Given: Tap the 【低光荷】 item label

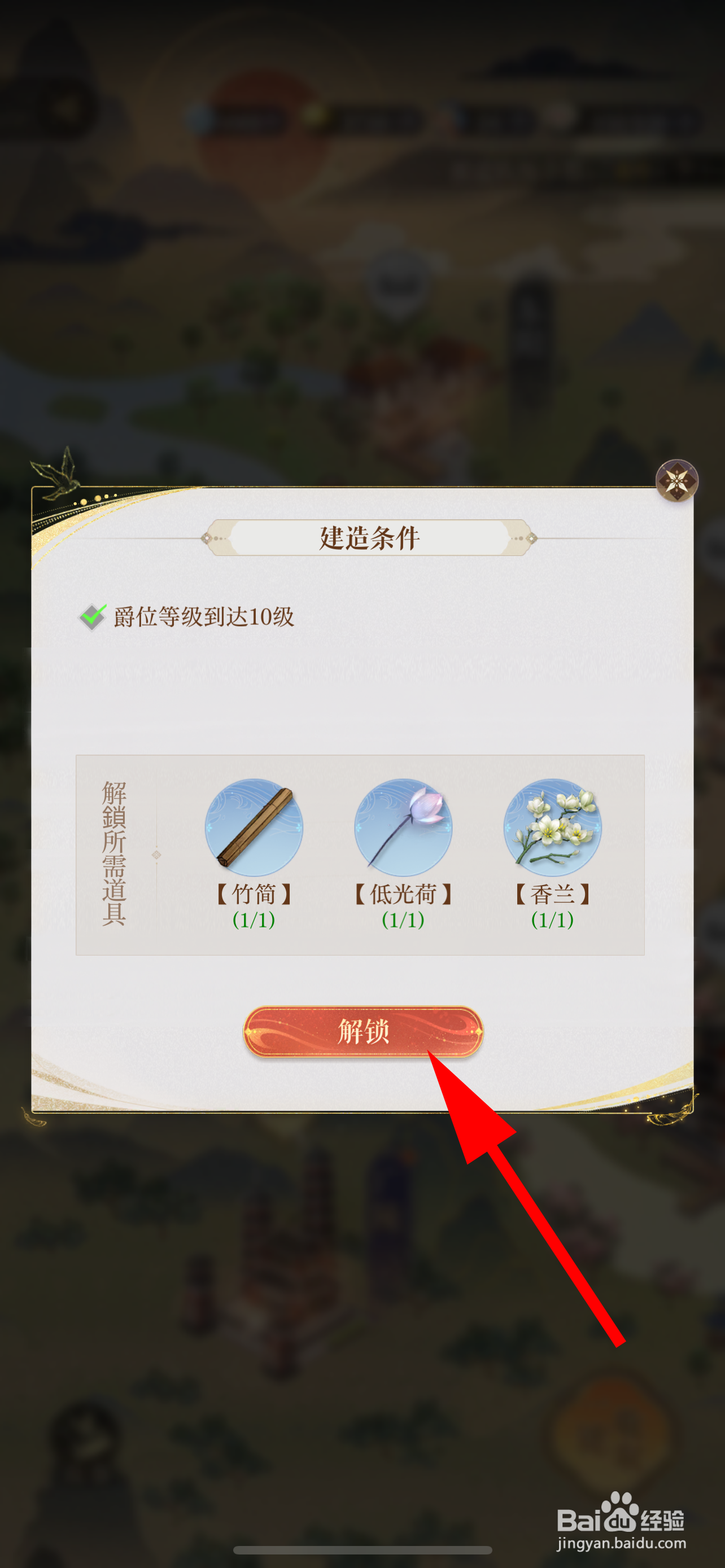Looking at the screenshot, I should click(x=403, y=894).
